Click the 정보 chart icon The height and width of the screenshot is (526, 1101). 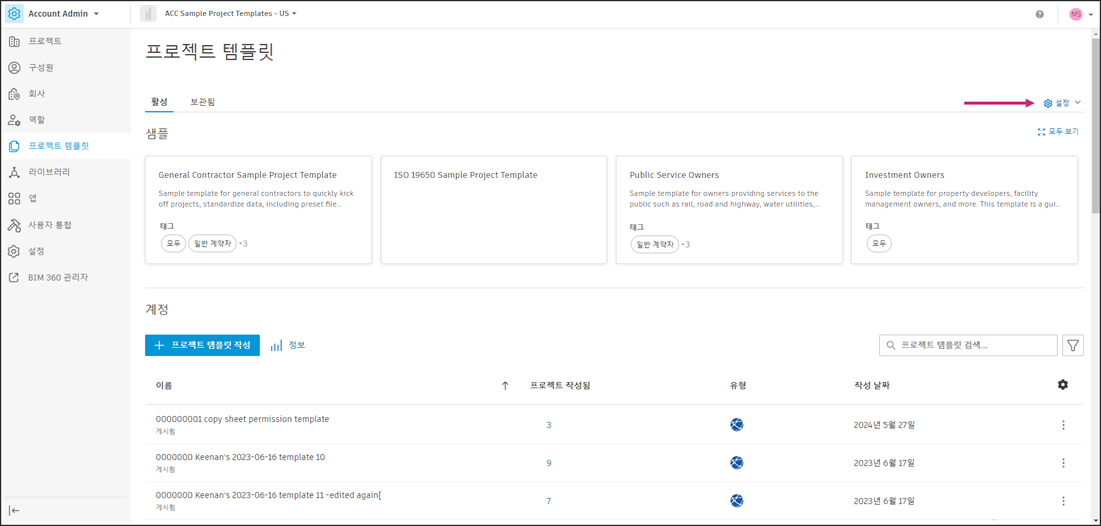[x=277, y=345]
